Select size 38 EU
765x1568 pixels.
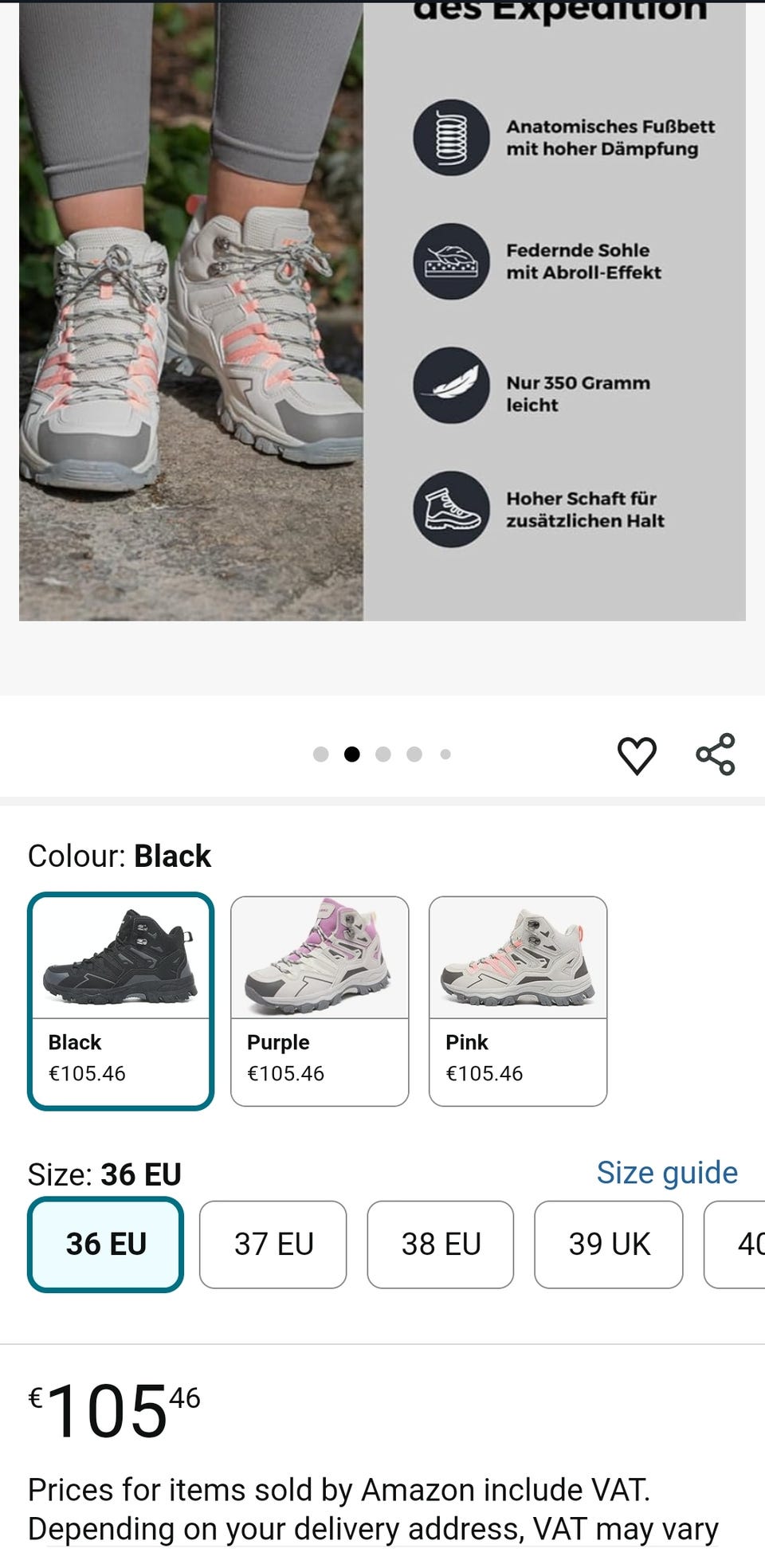(x=441, y=1244)
